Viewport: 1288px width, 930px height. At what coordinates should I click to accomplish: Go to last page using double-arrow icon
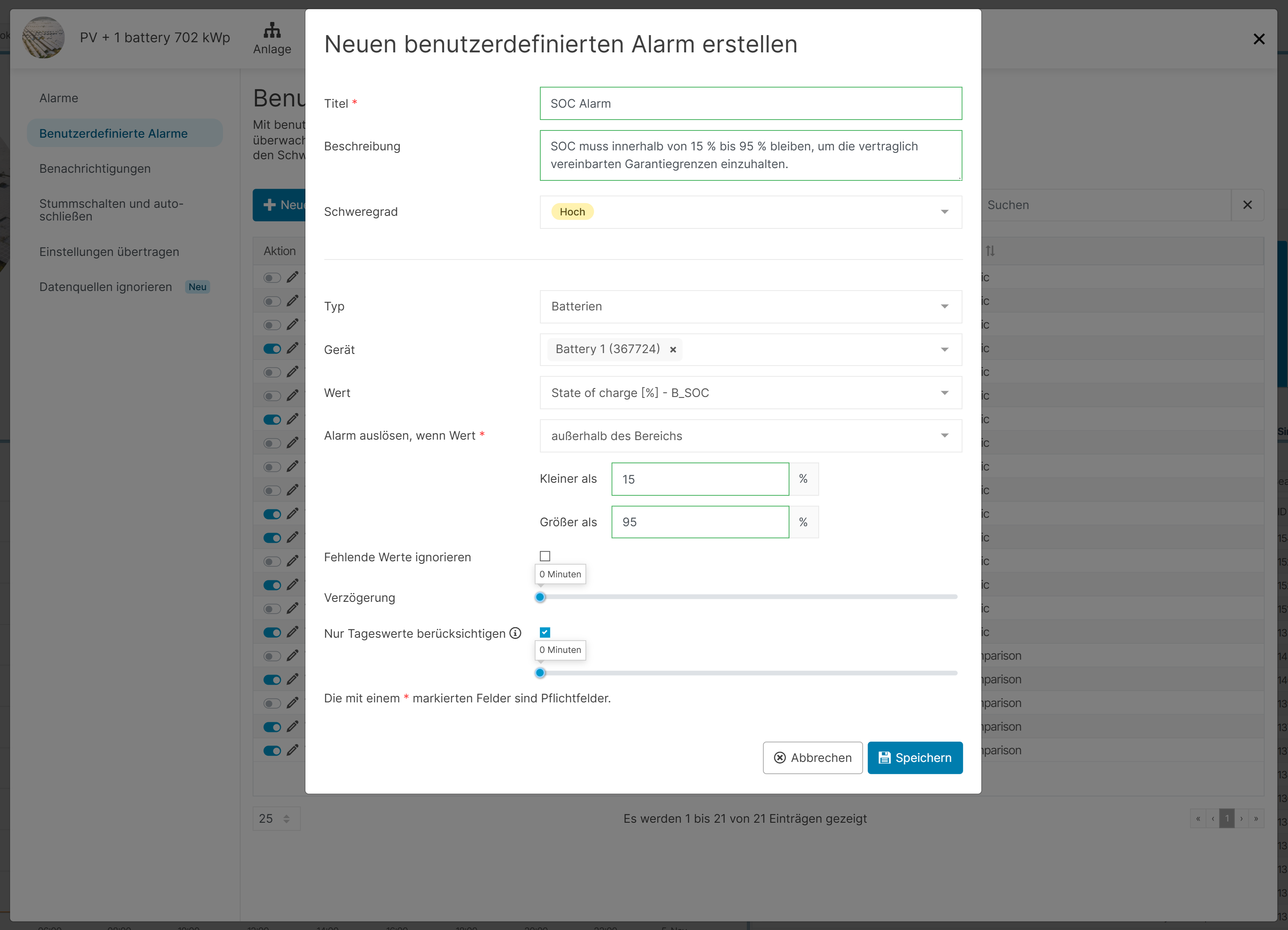point(1255,819)
